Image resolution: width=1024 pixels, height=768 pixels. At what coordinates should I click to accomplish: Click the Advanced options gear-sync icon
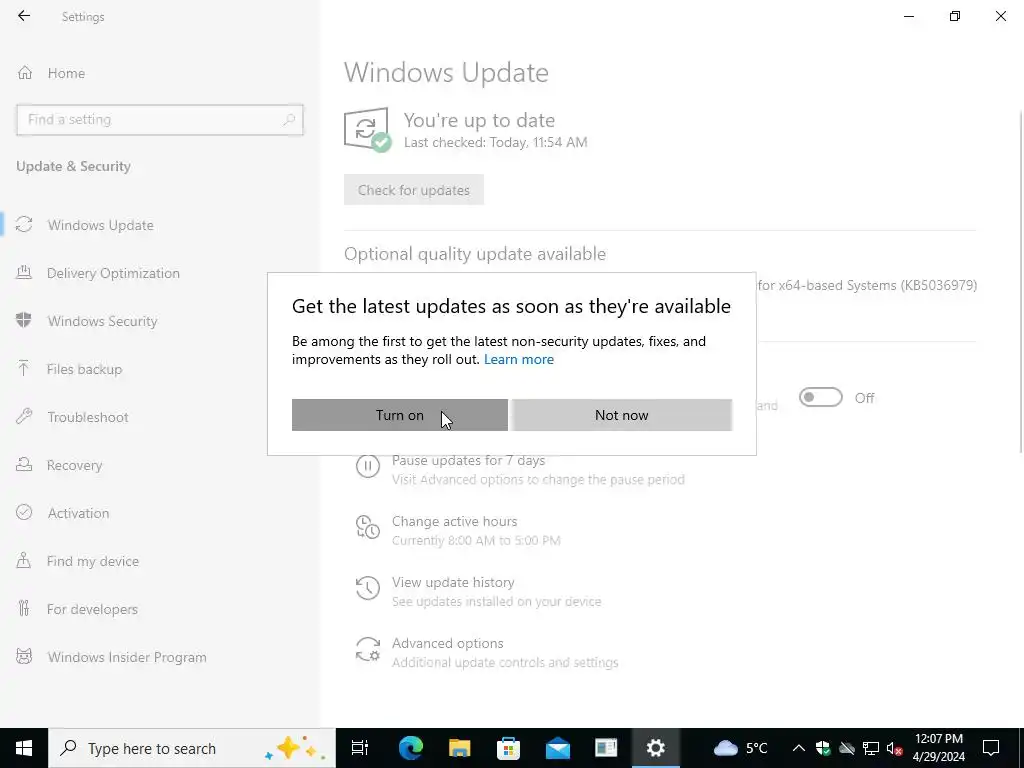[368, 649]
